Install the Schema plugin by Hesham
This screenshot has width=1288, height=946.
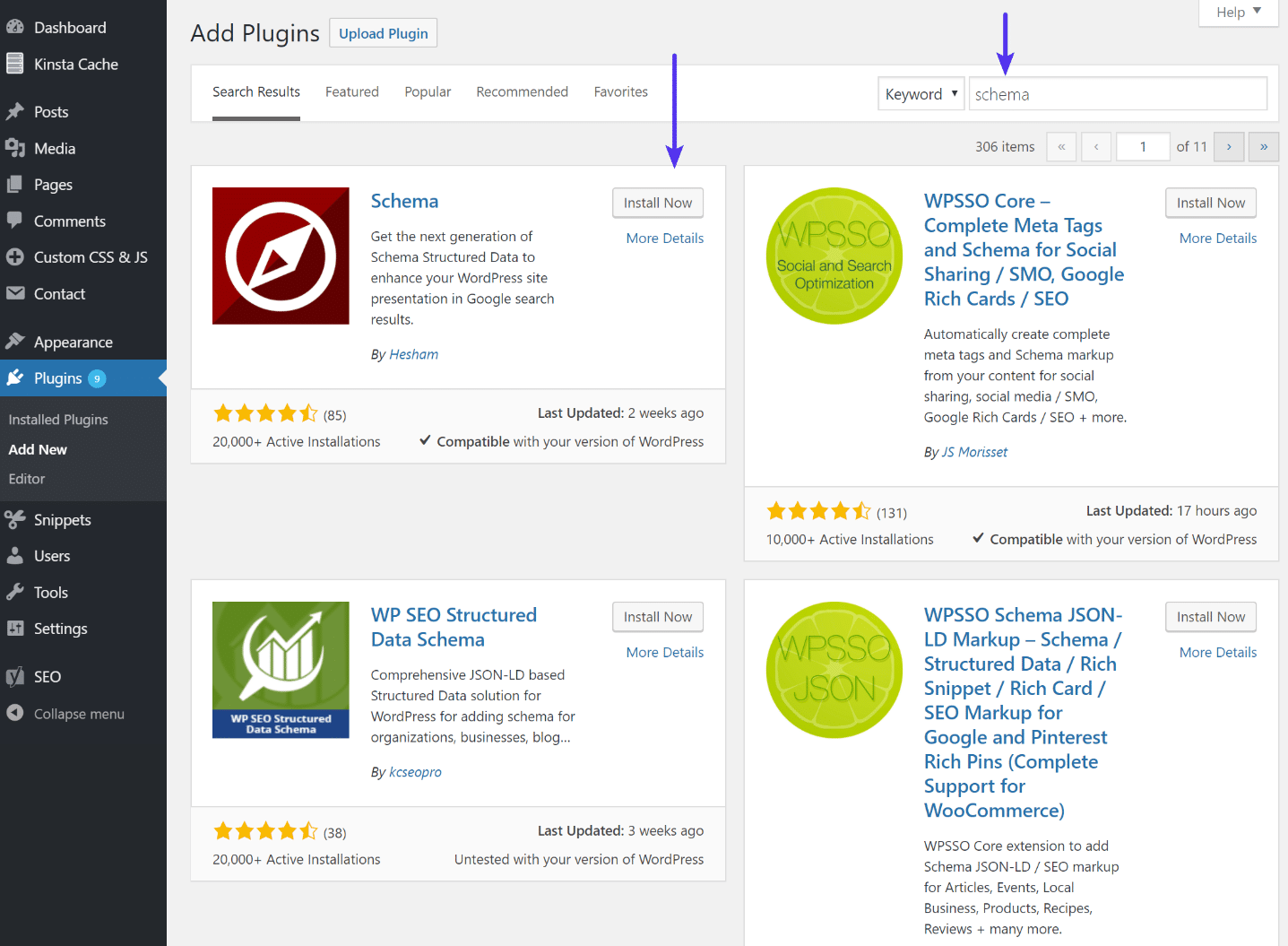(x=657, y=203)
